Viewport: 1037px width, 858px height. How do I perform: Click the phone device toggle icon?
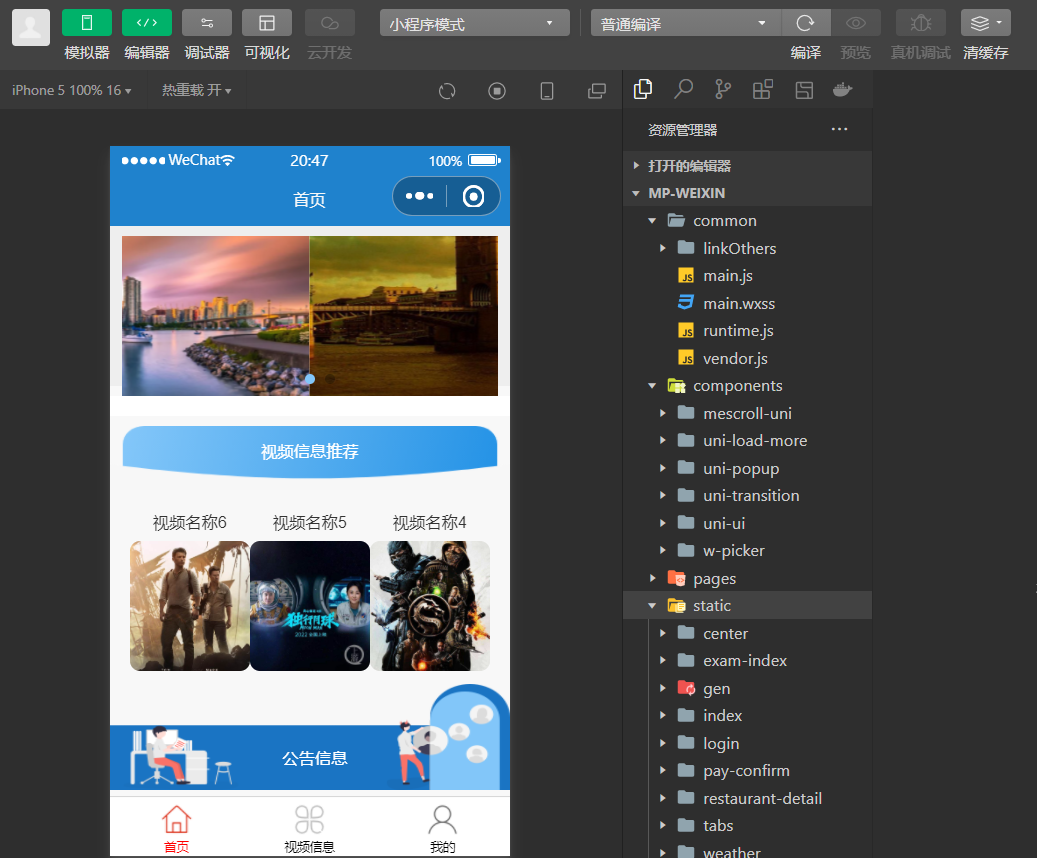(x=547, y=91)
